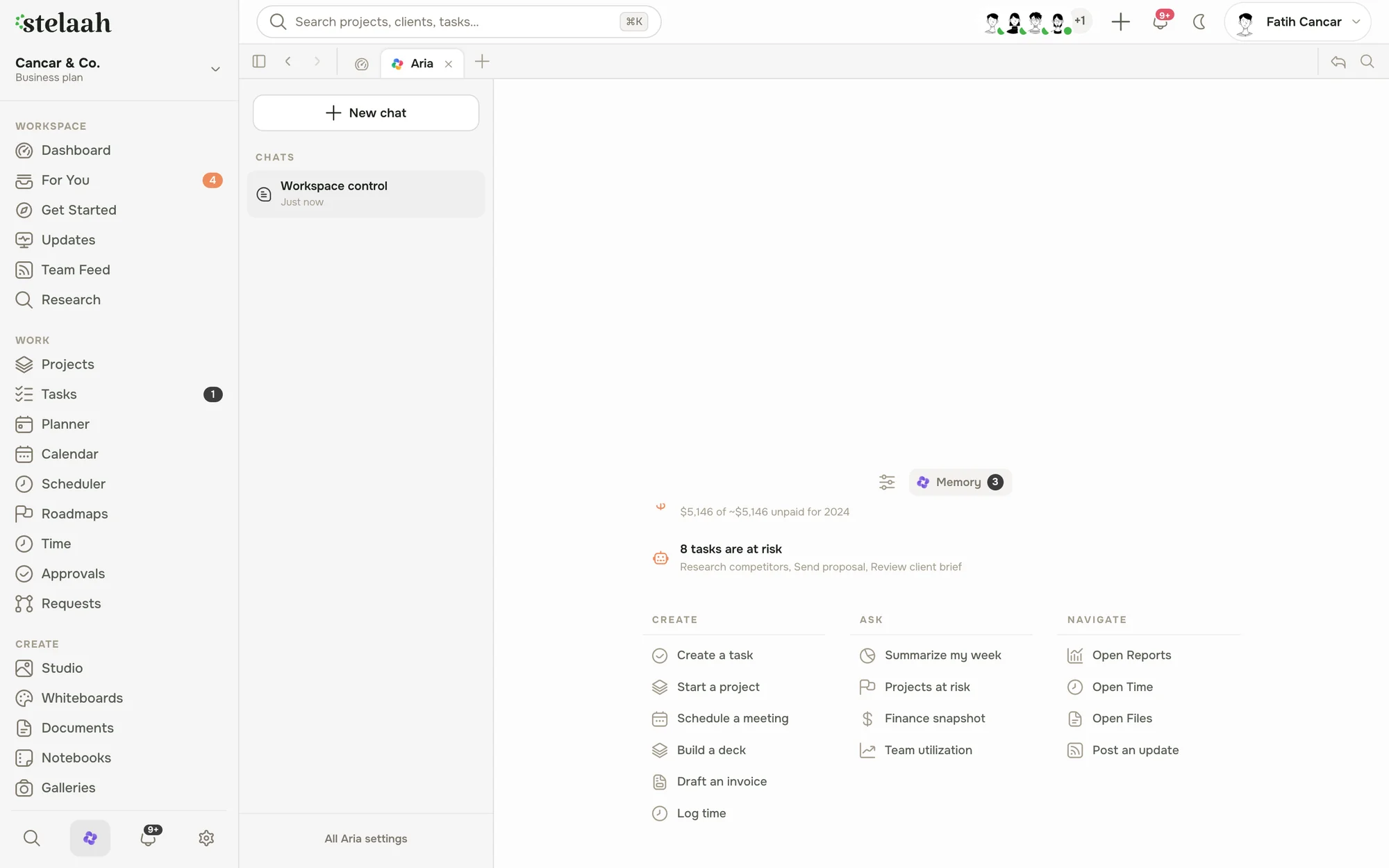Open the Workspace control chat

coord(366,194)
